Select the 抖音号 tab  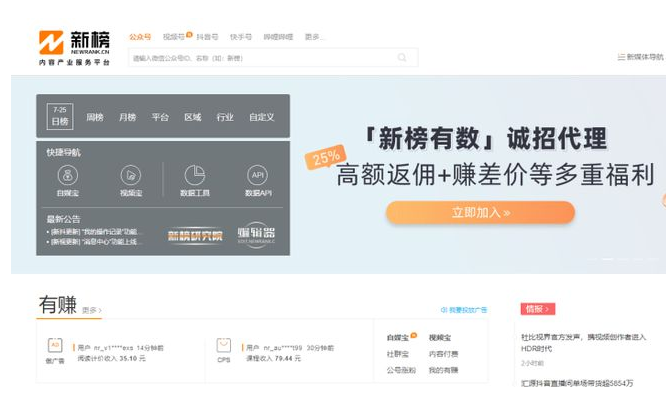tap(207, 37)
